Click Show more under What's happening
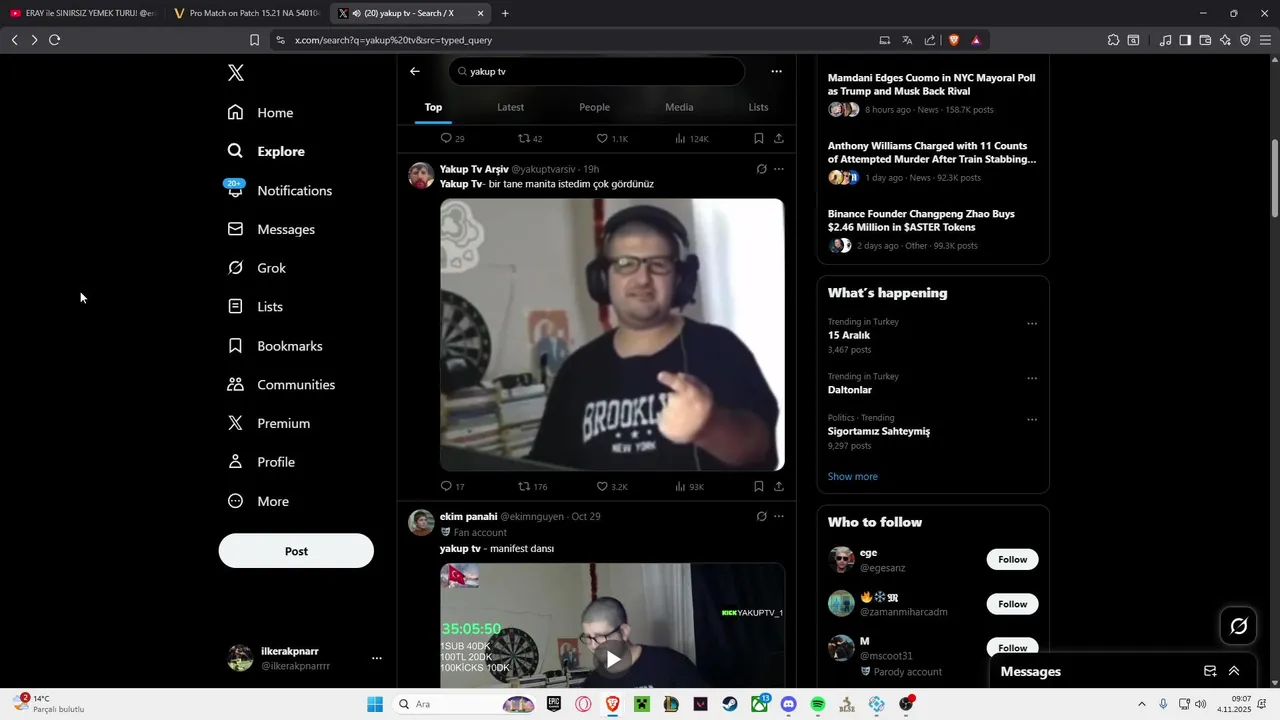This screenshot has width=1280, height=720. pyautogui.click(x=853, y=477)
